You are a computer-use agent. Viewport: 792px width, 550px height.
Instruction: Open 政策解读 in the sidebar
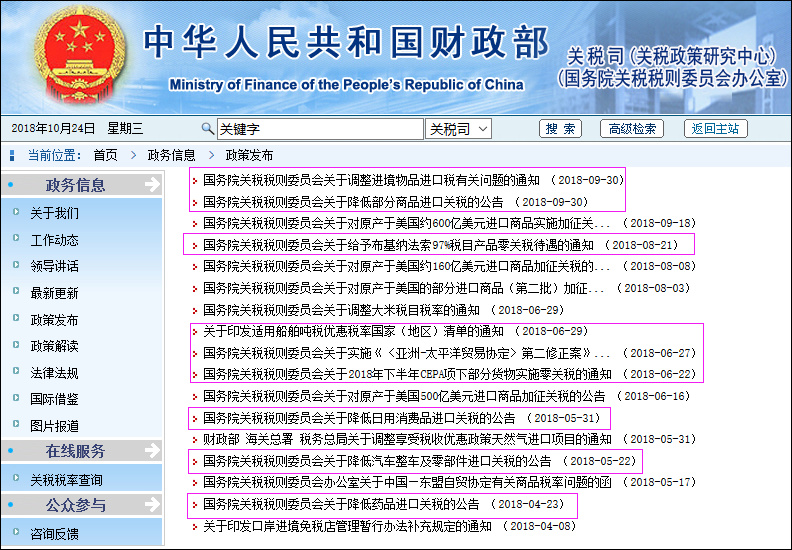point(54,346)
